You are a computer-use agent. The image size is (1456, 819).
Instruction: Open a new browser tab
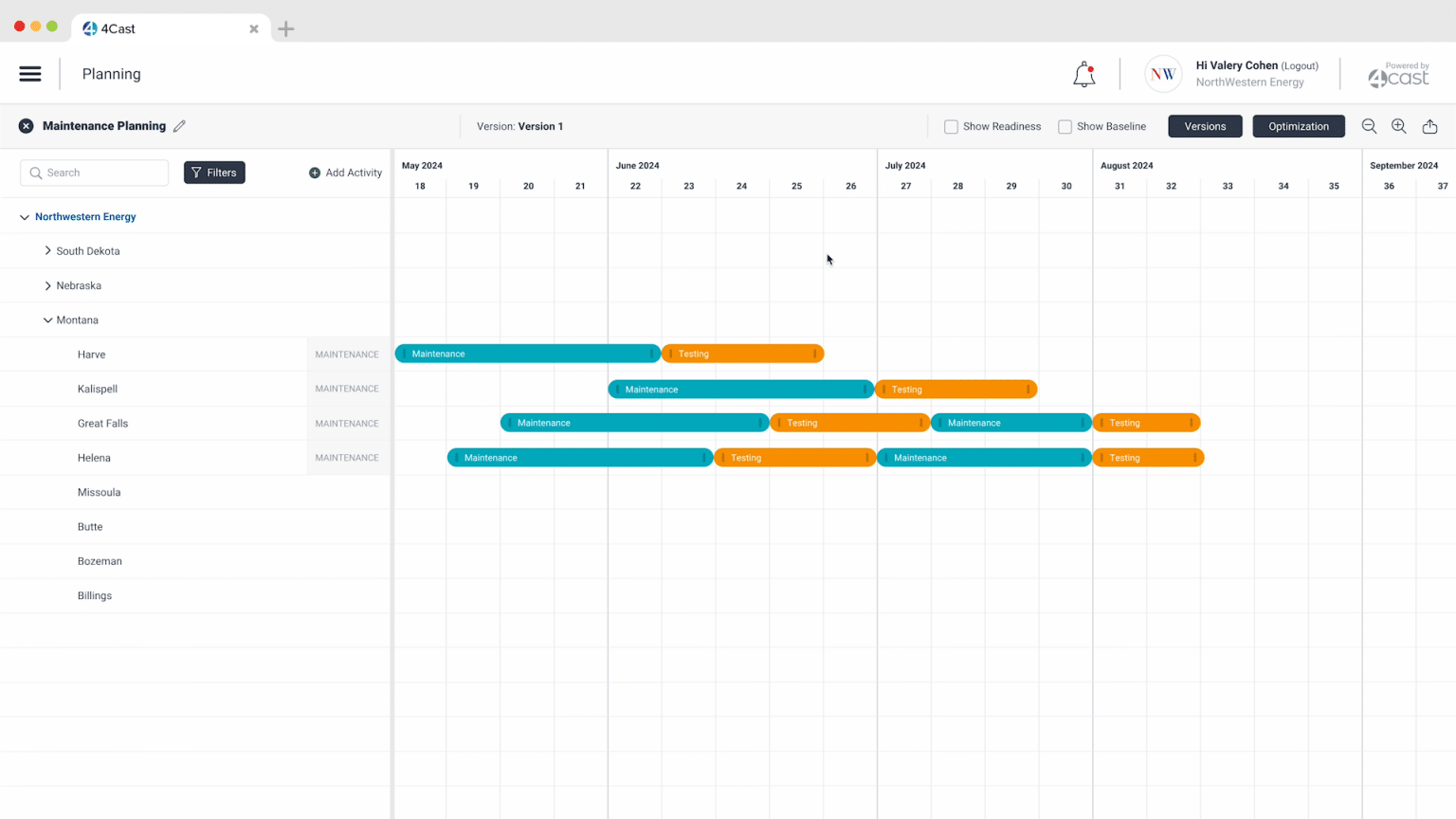click(x=285, y=28)
